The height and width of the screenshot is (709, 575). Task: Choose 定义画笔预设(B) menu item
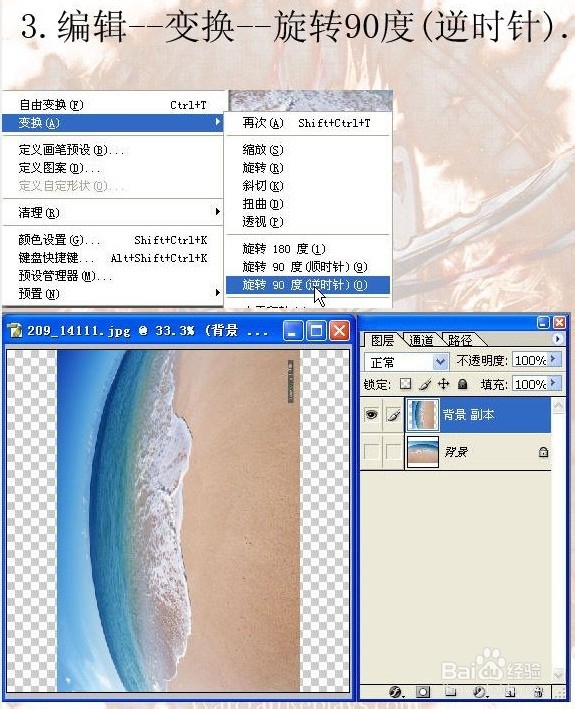(x=113, y=150)
